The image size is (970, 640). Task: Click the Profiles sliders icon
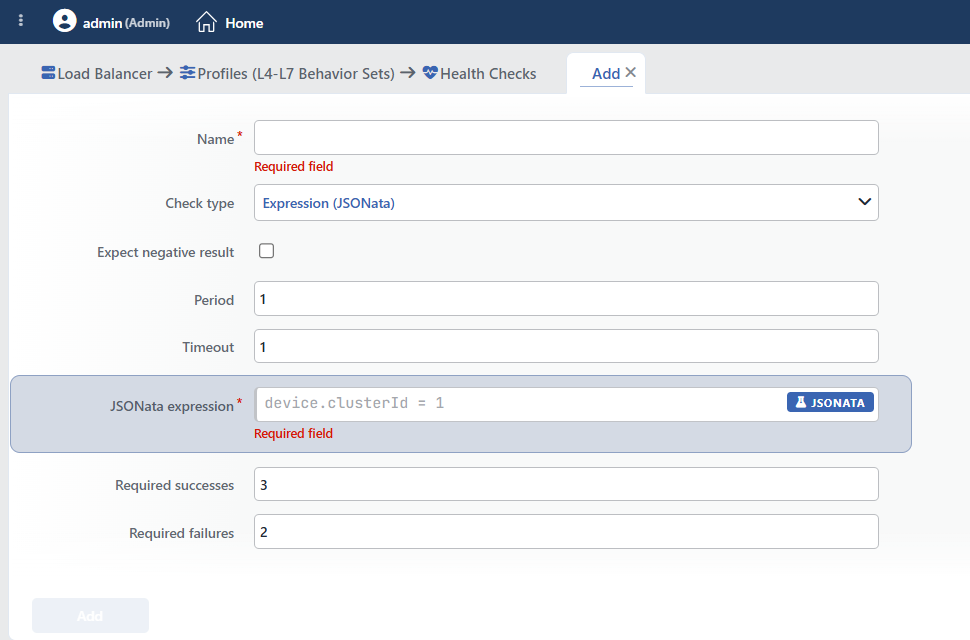coord(187,73)
